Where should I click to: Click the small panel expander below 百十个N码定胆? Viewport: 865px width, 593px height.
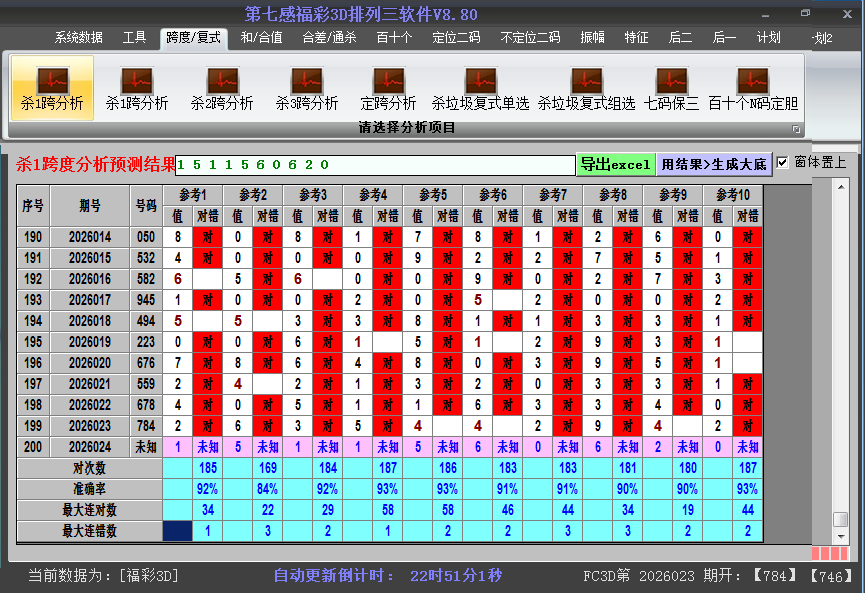coord(796,128)
